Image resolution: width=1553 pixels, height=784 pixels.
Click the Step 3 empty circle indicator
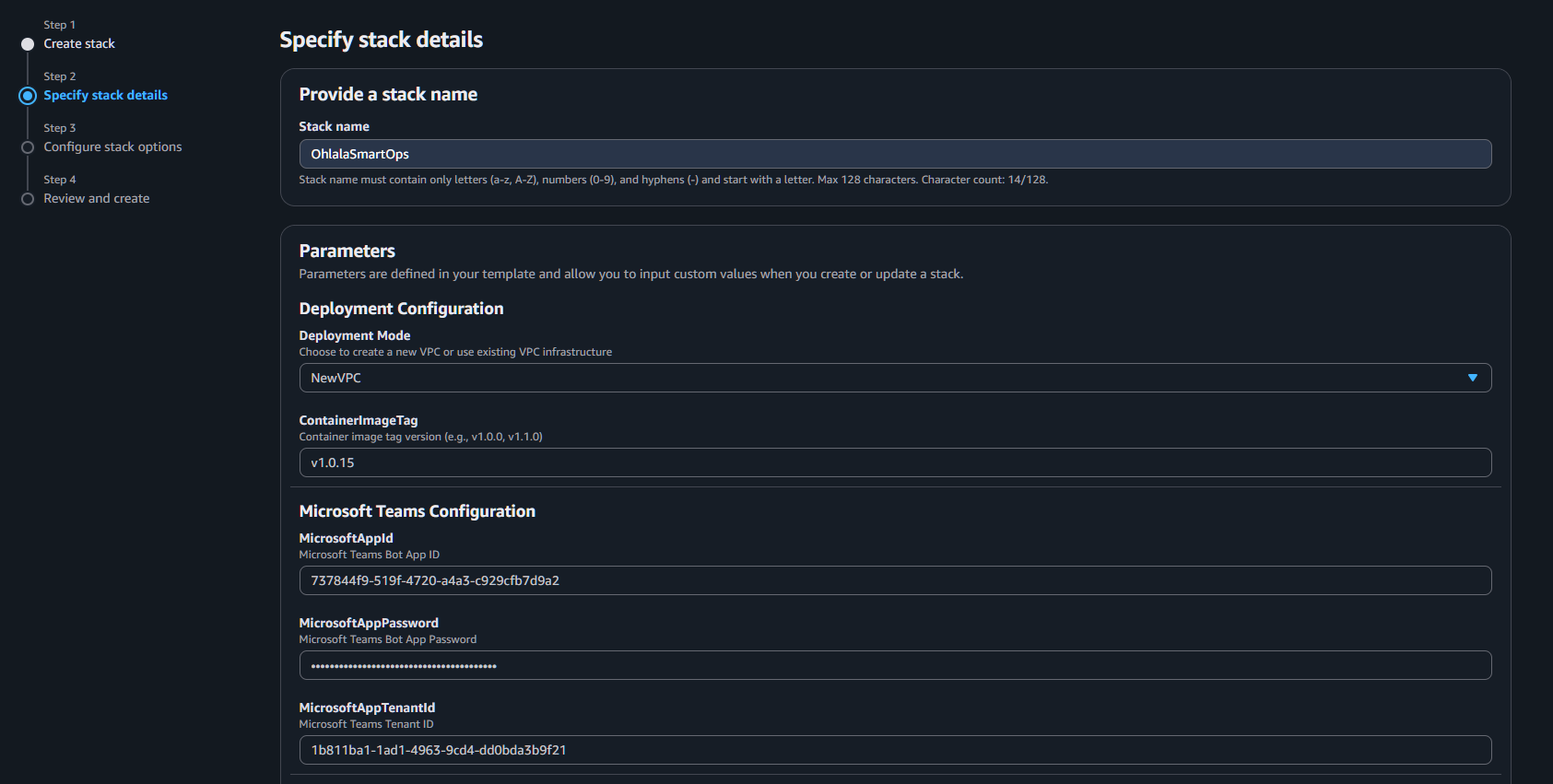coord(28,147)
